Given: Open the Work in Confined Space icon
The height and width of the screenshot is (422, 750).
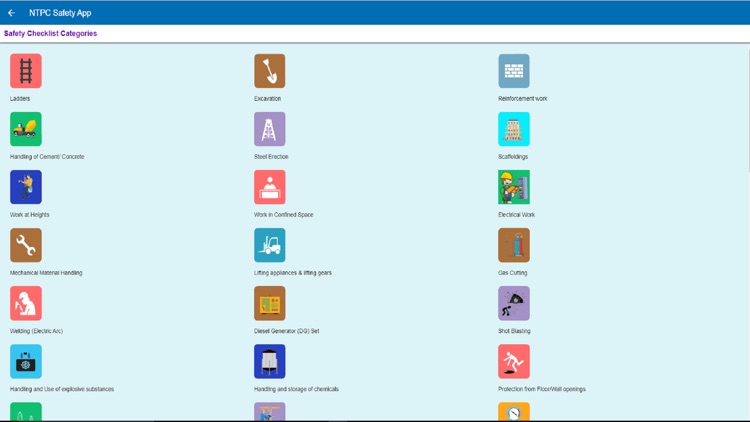Looking at the screenshot, I should [270, 187].
